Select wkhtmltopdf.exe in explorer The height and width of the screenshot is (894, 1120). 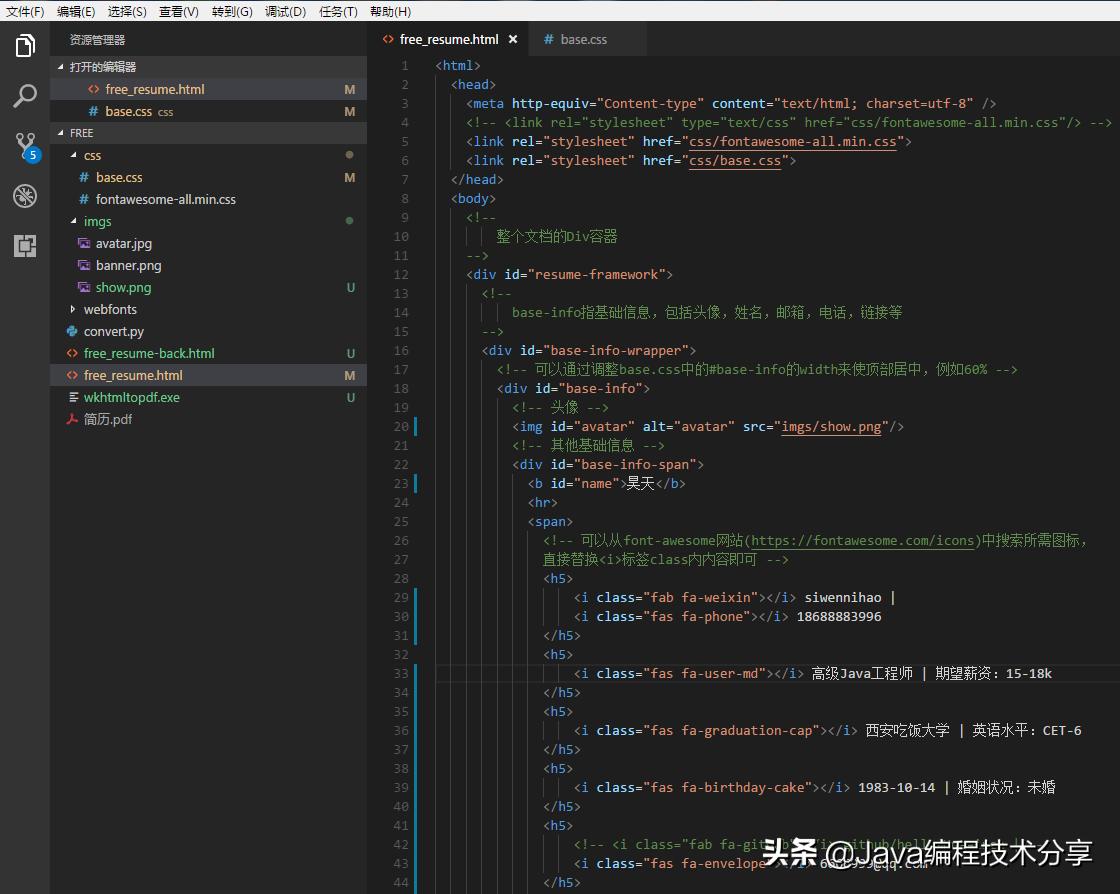tap(131, 398)
